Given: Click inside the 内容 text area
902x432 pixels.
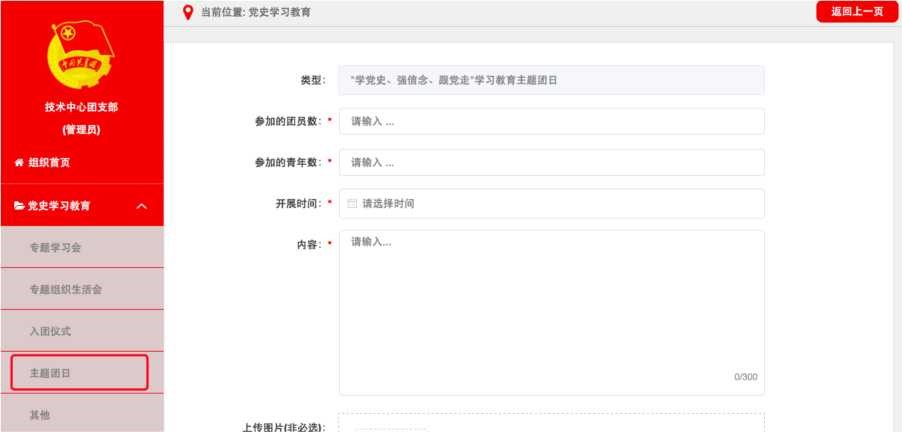Looking at the screenshot, I should 551,312.
